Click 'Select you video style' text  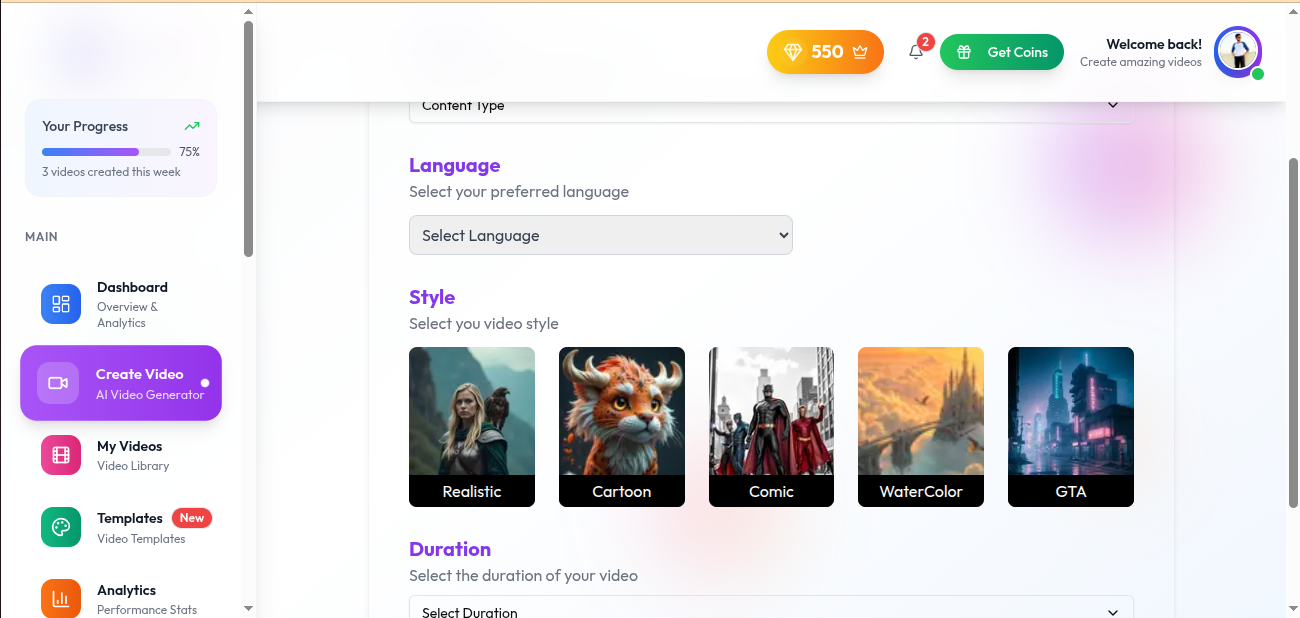pos(484,323)
